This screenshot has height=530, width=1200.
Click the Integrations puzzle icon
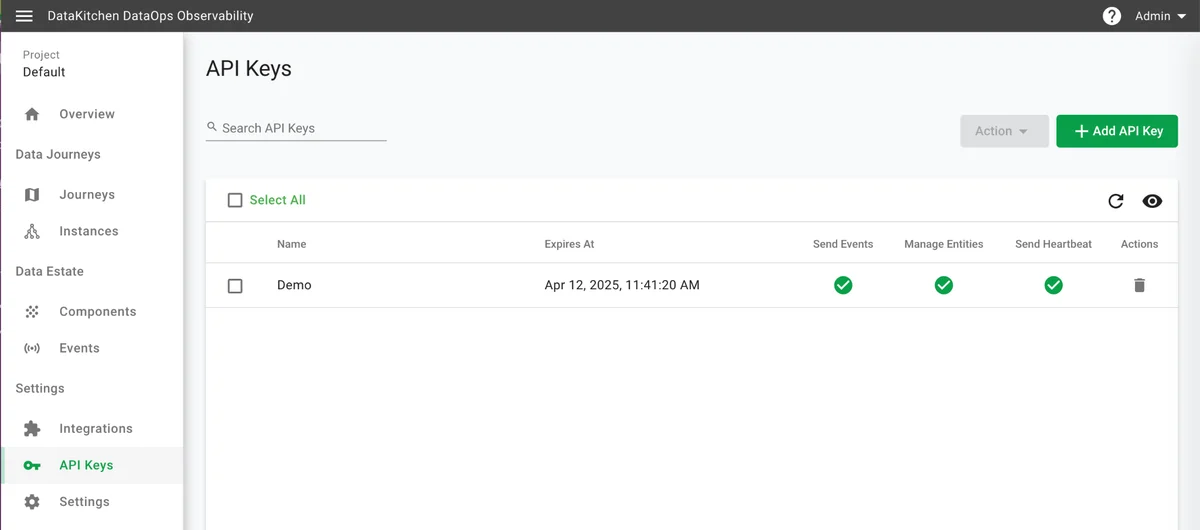coord(32,429)
